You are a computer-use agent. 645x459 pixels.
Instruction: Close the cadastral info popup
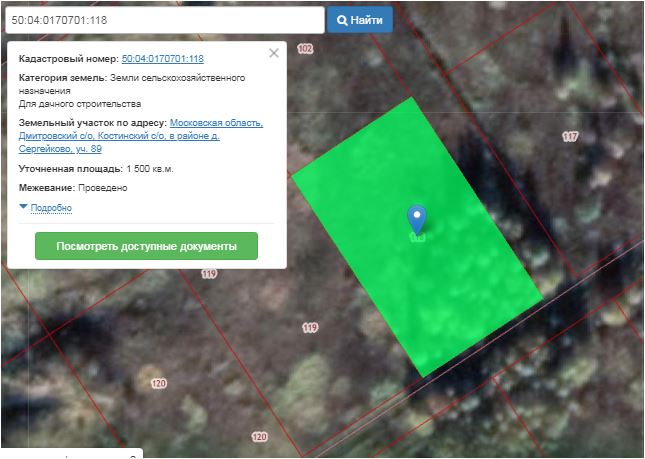coord(274,53)
